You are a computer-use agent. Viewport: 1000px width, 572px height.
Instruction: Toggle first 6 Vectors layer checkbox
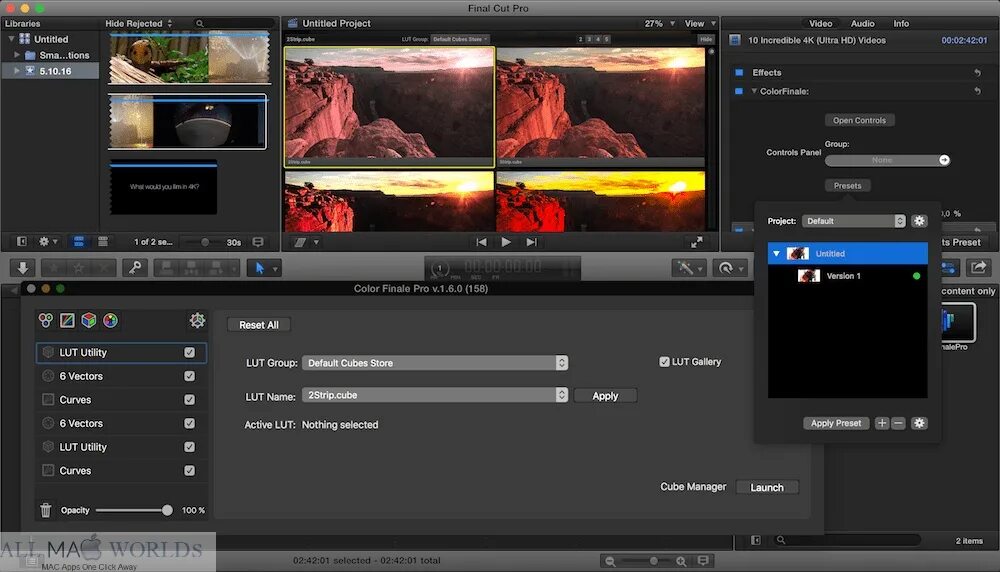coord(189,376)
